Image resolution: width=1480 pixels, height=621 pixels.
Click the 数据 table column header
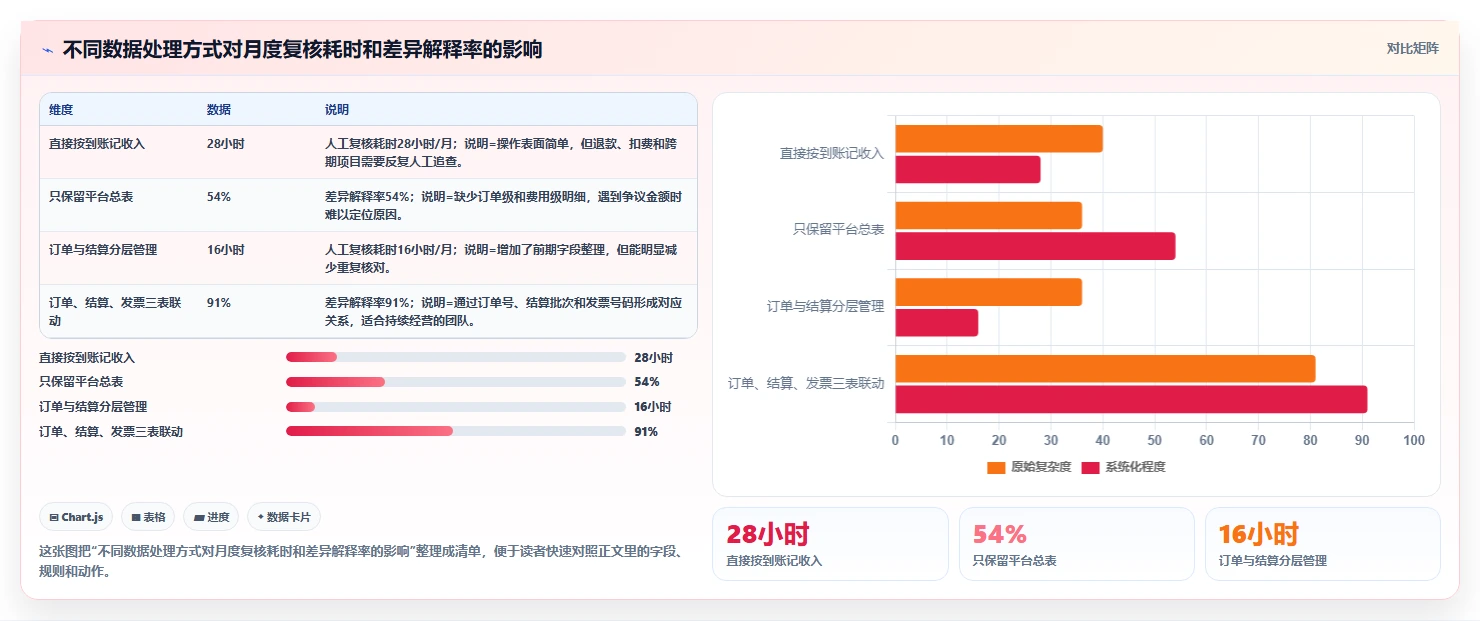pyautogui.click(x=219, y=109)
